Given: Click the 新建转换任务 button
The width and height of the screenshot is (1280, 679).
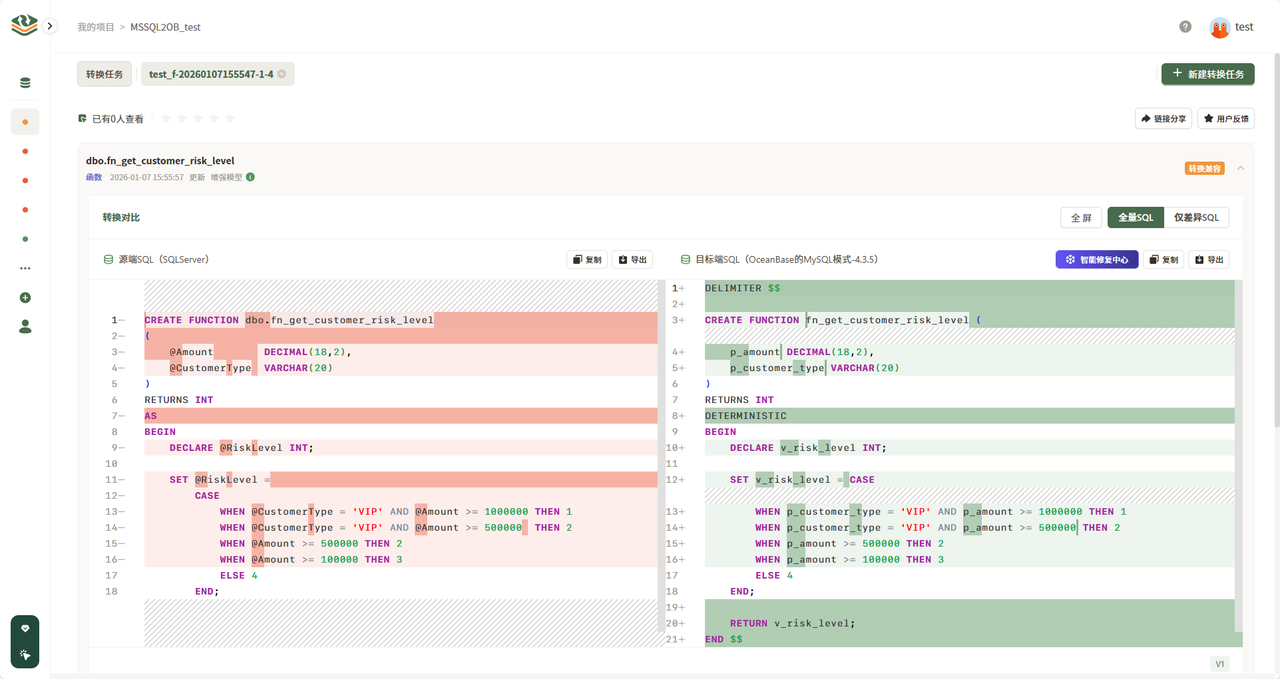Looking at the screenshot, I should [x=1207, y=74].
